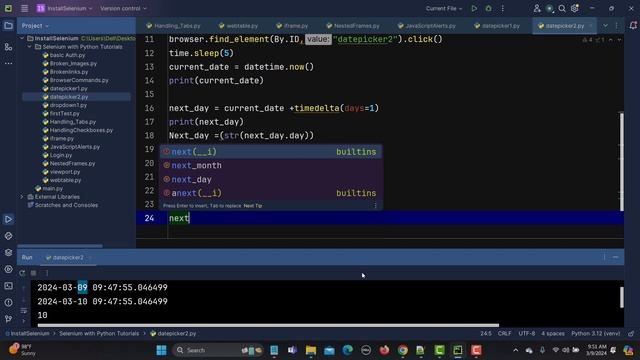Show hidden editor tabs dropdown
Viewport: 640px width, 360px height.
click(x=605, y=26)
